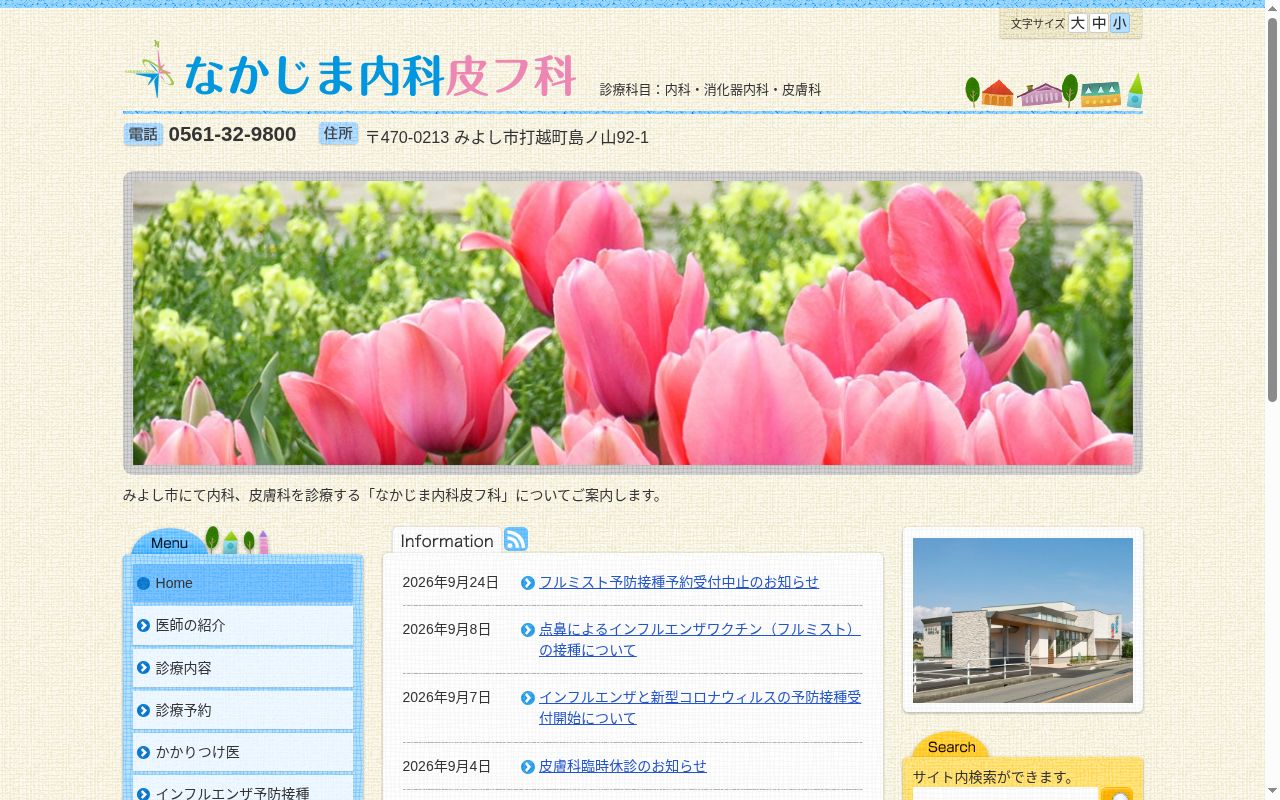
Task: Click the date 2026年9月8日
Action: pos(447,629)
